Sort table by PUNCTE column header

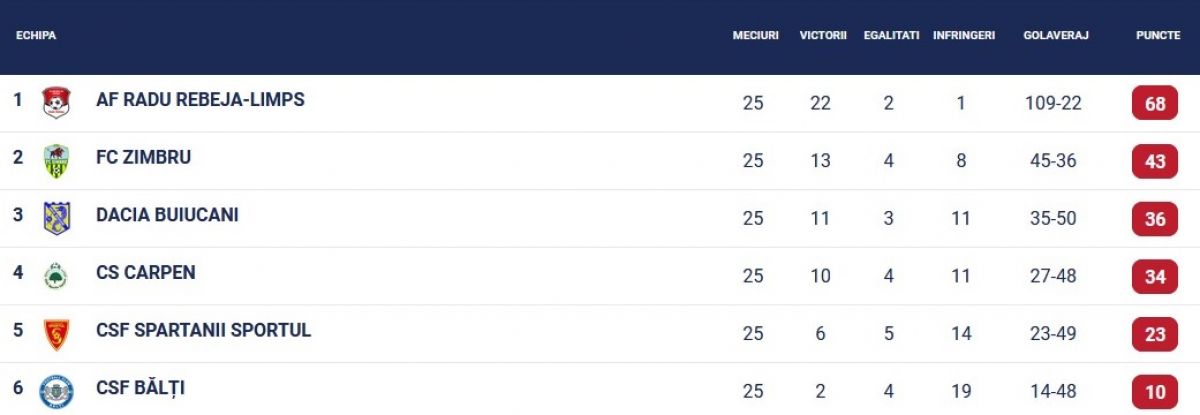1158,35
